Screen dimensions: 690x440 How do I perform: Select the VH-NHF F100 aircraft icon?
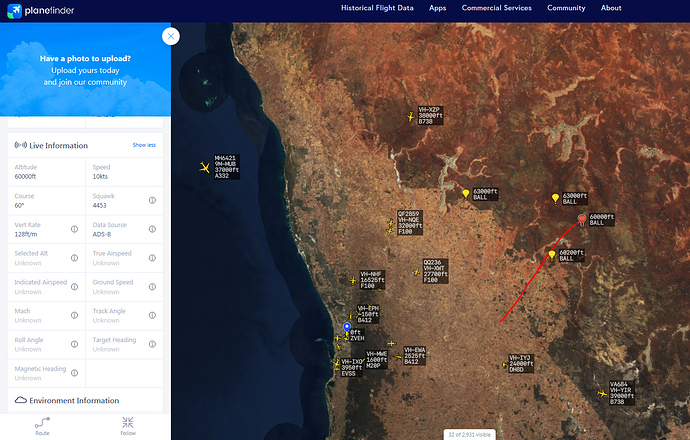tap(353, 280)
